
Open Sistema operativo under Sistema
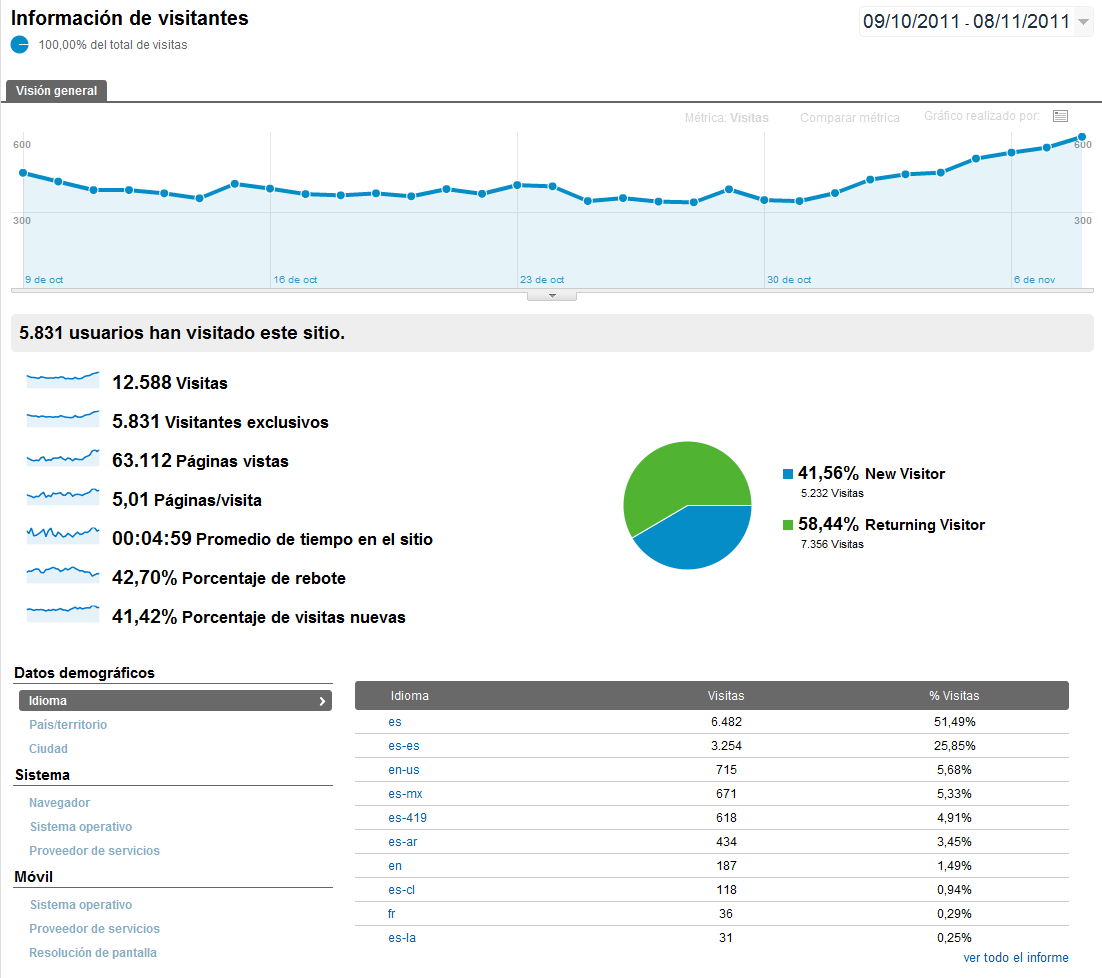click(81, 826)
